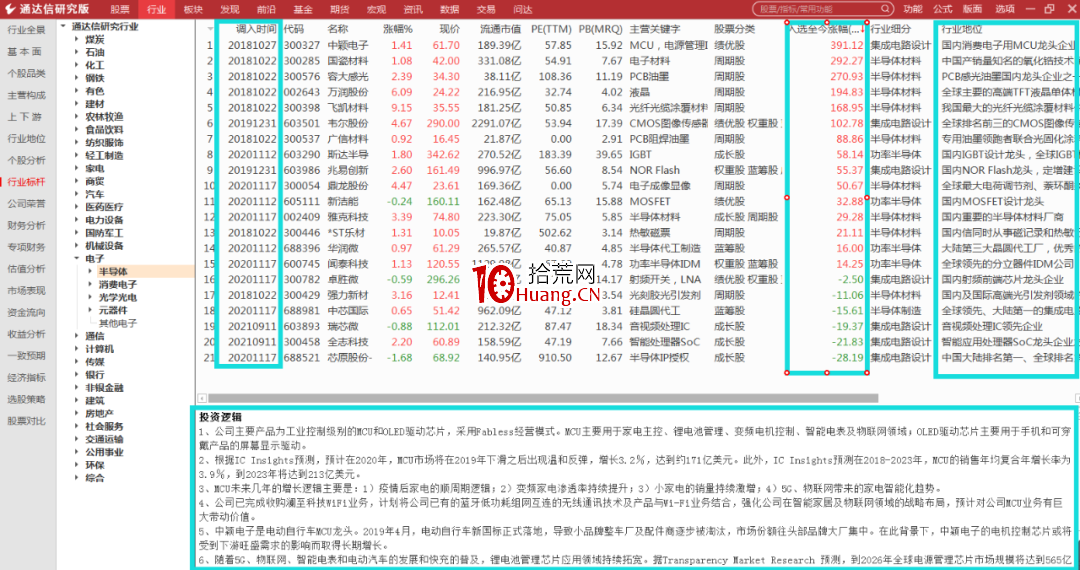The image size is (1080, 570).
Task: Open the 功能 menu
Action: click(913, 9)
